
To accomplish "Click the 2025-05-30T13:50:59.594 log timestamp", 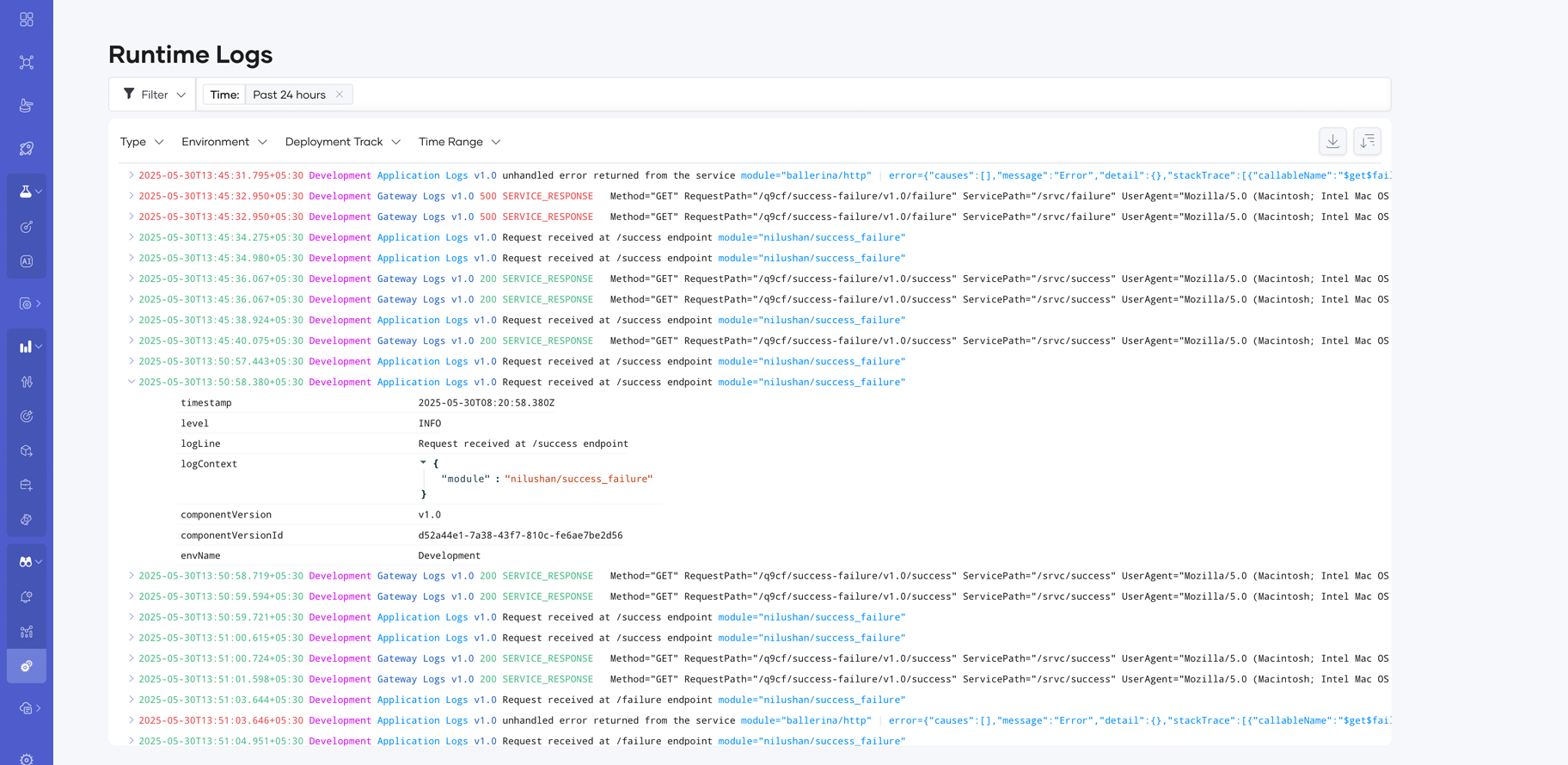I will [x=221, y=597].
